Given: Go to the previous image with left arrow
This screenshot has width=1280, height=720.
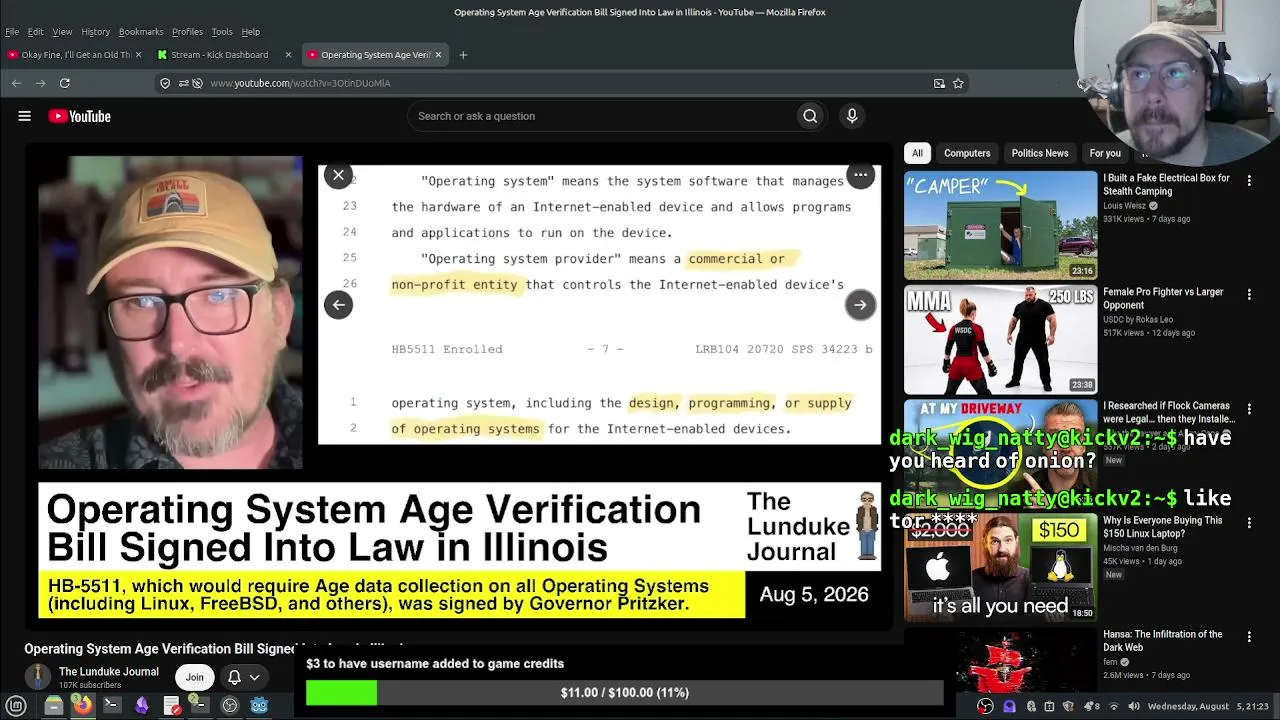Looking at the screenshot, I should [338, 305].
